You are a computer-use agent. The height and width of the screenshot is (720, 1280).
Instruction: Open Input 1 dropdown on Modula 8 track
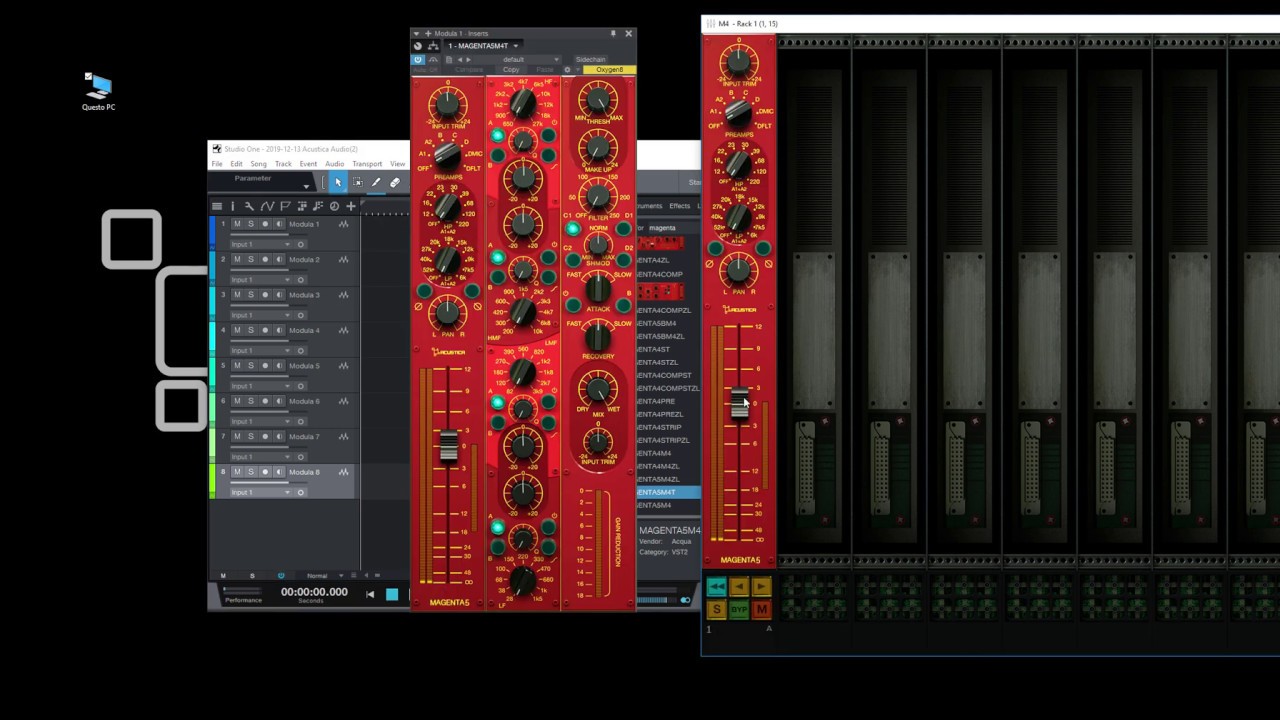coord(260,492)
